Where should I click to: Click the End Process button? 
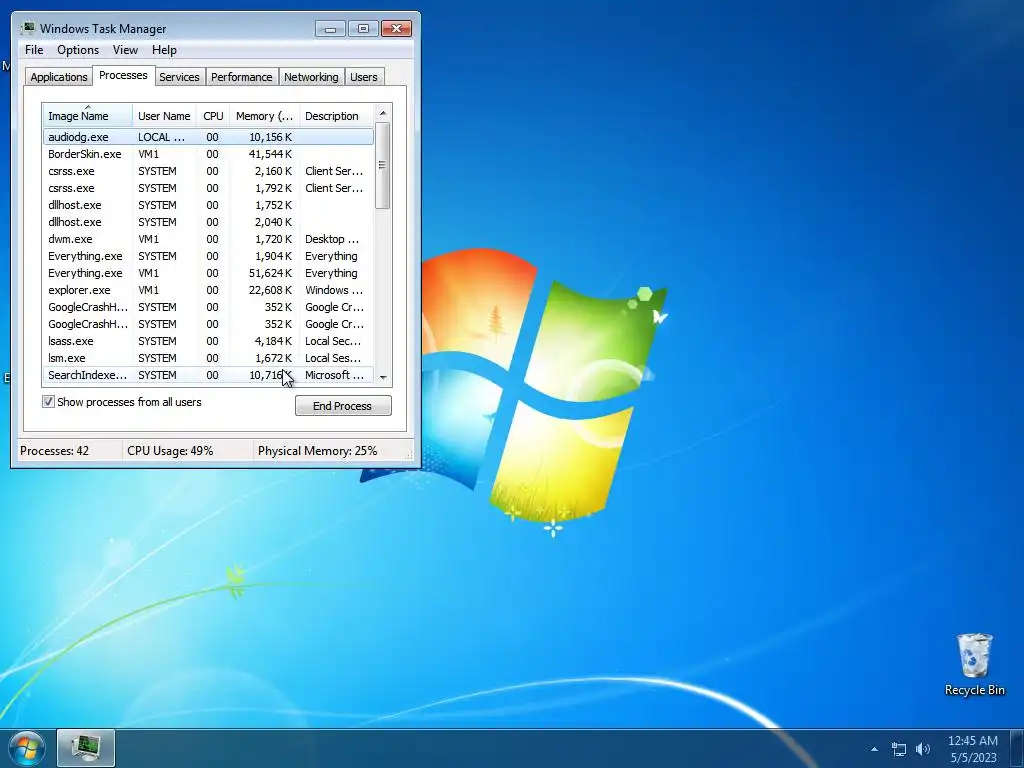[x=343, y=406]
